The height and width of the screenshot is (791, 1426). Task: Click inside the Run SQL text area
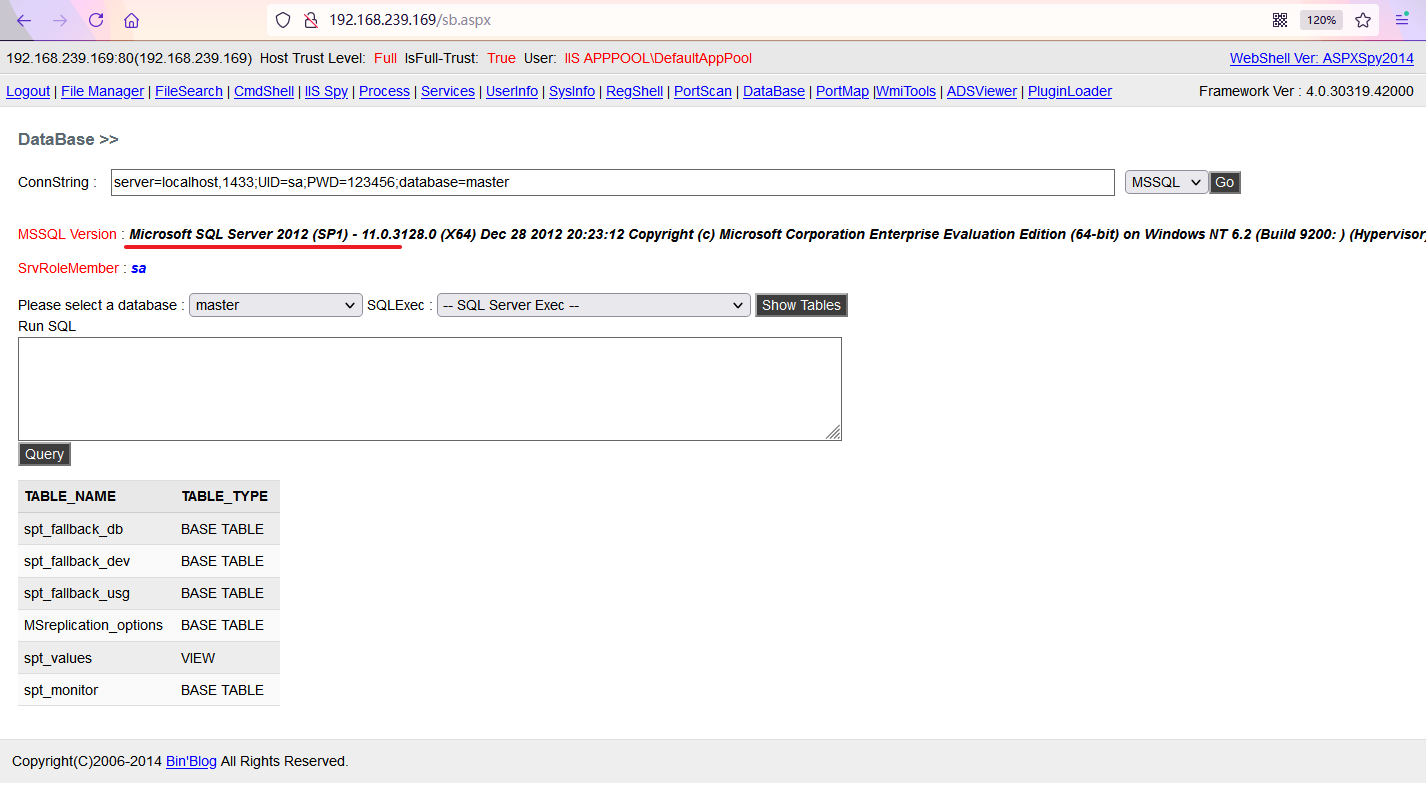coord(430,389)
